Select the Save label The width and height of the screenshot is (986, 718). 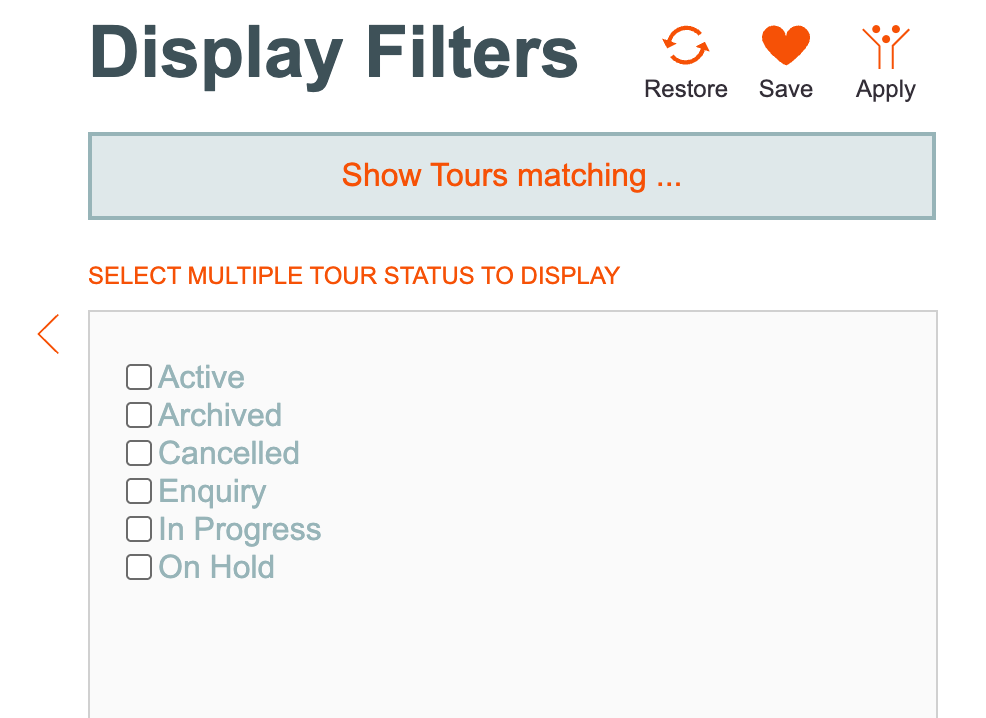785,89
